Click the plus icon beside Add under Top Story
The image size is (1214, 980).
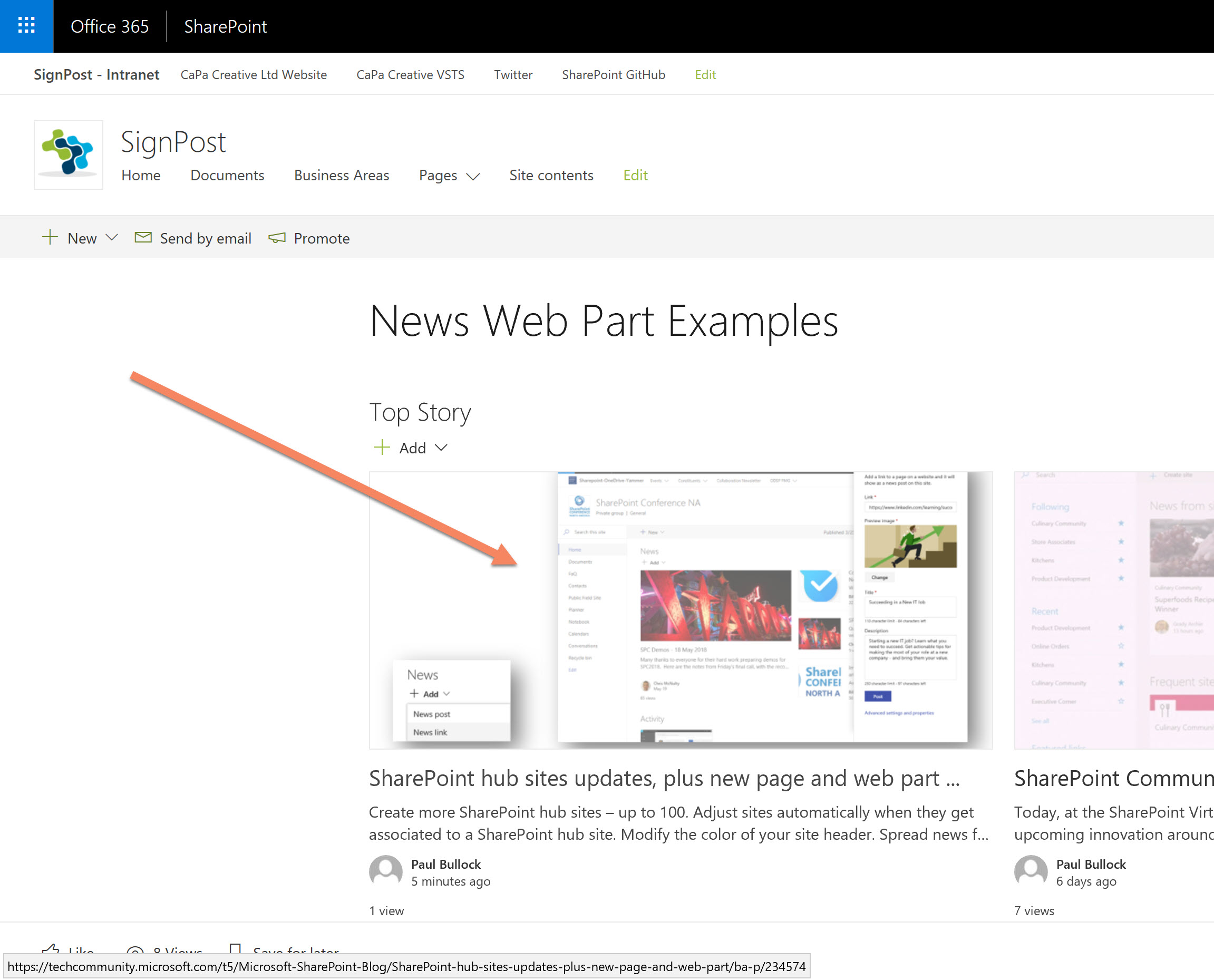(382, 448)
